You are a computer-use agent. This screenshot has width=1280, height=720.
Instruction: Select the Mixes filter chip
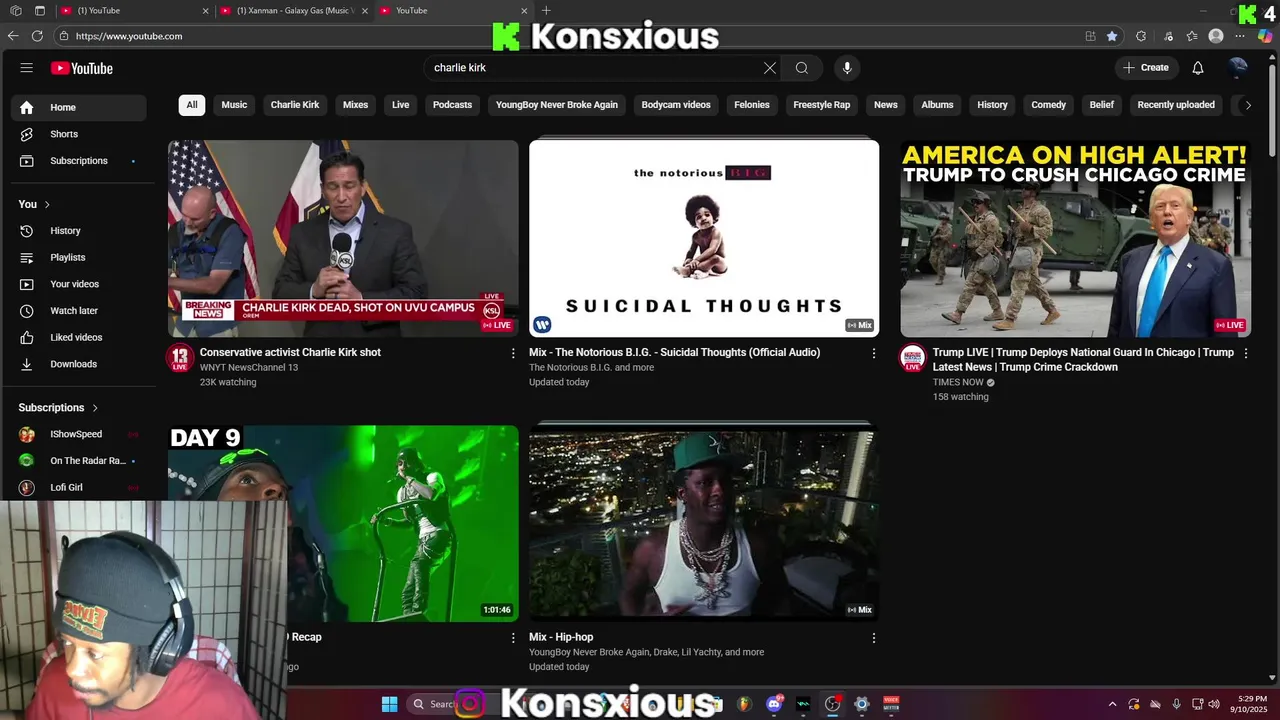click(355, 105)
